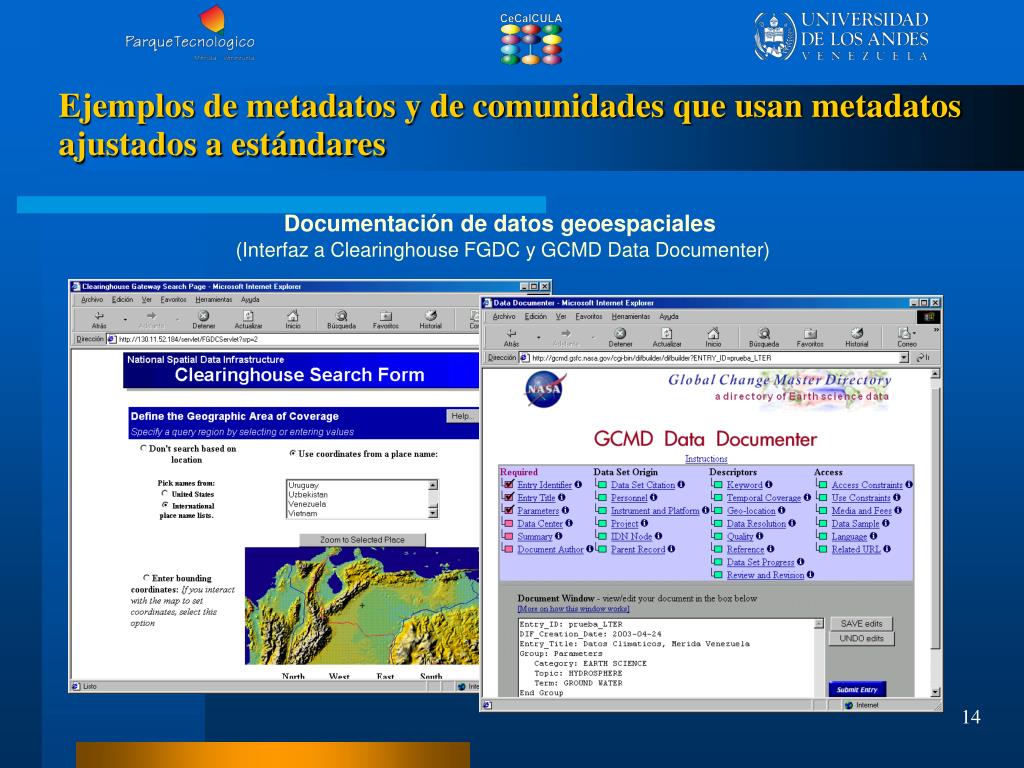Select Enter bounding coordinates option

click(x=146, y=577)
